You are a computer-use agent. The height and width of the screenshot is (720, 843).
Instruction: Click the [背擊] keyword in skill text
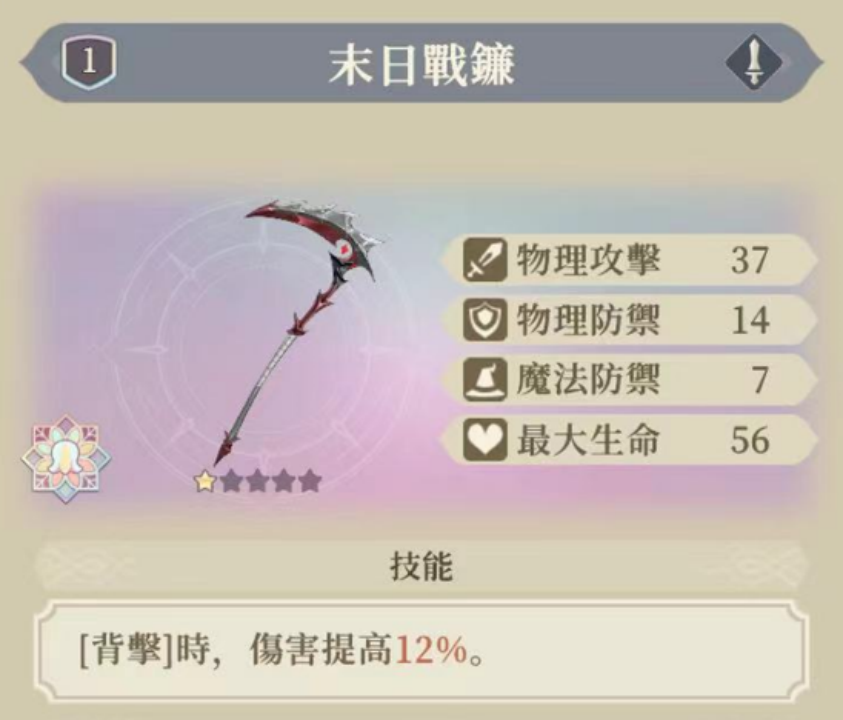tap(125, 650)
